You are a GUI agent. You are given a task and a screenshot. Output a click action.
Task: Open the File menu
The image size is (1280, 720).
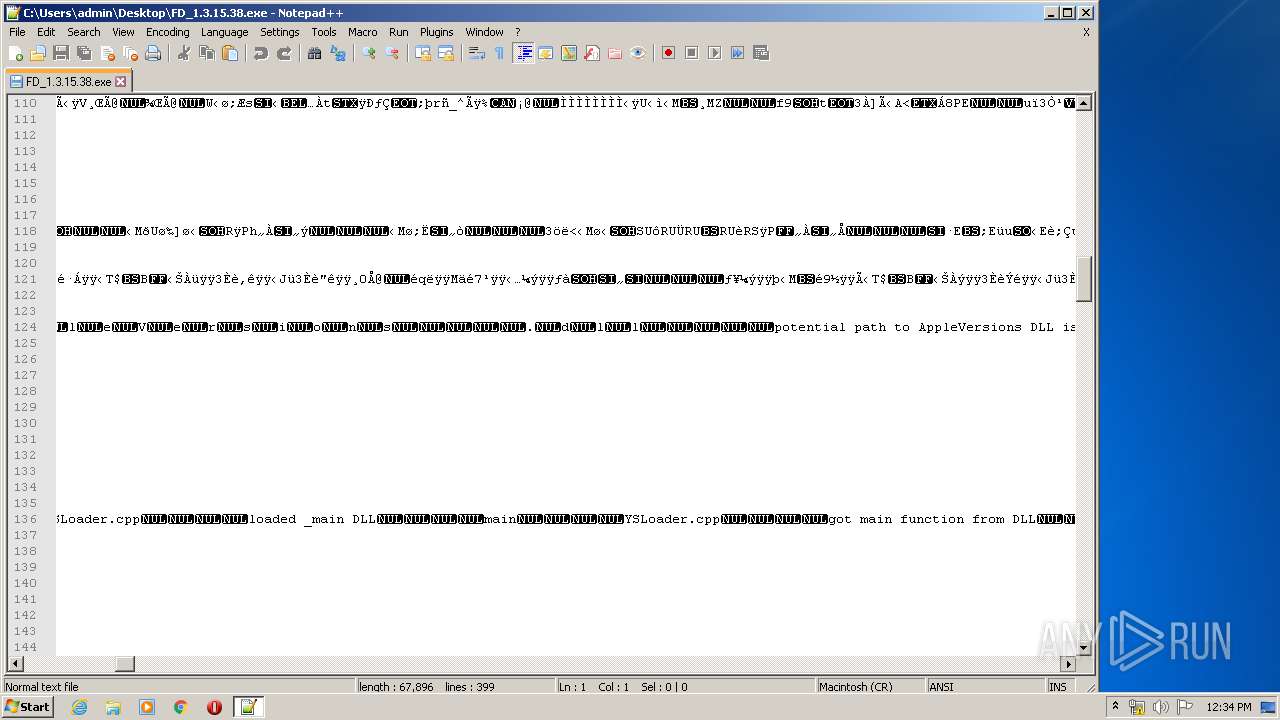click(x=17, y=32)
